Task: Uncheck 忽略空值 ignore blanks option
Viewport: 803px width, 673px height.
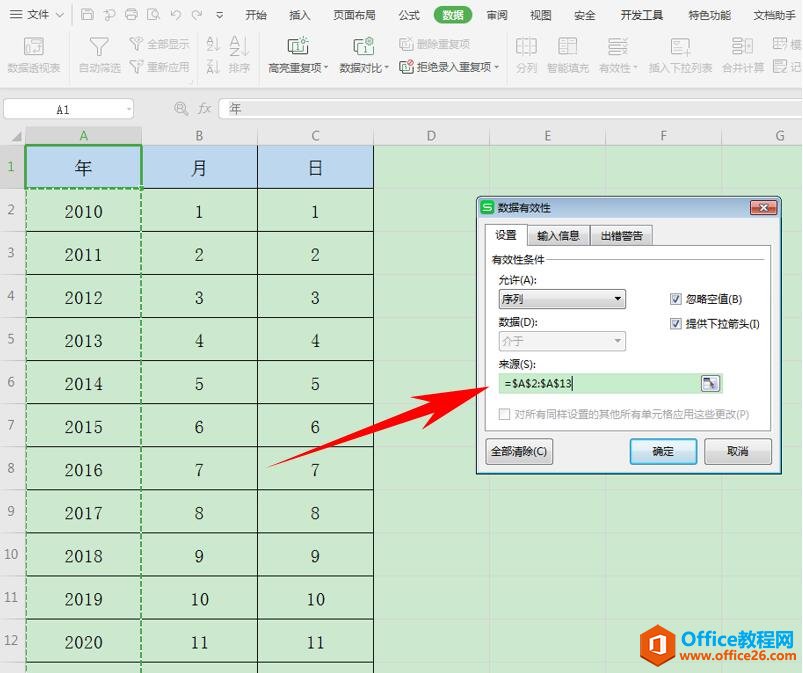Action: (x=675, y=297)
